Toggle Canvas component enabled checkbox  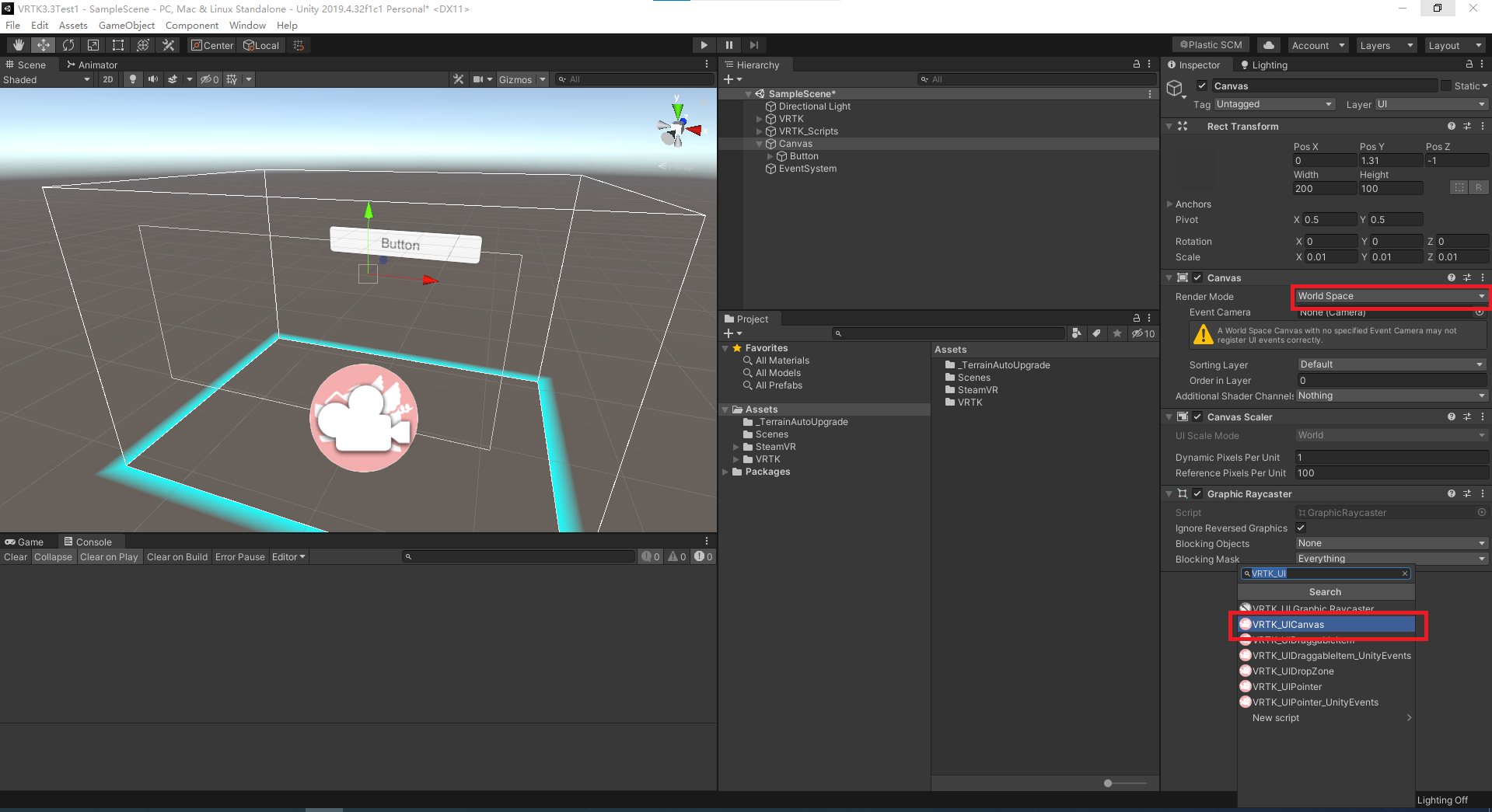click(x=1197, y=277)
